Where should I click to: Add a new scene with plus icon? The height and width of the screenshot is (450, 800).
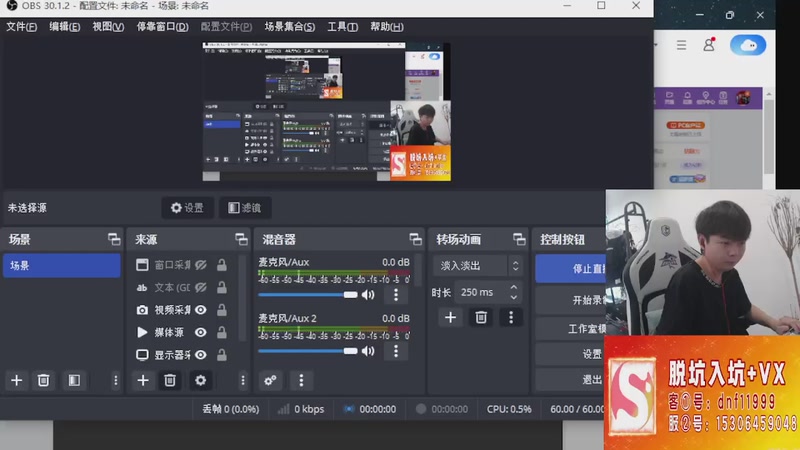coord(16,380)
